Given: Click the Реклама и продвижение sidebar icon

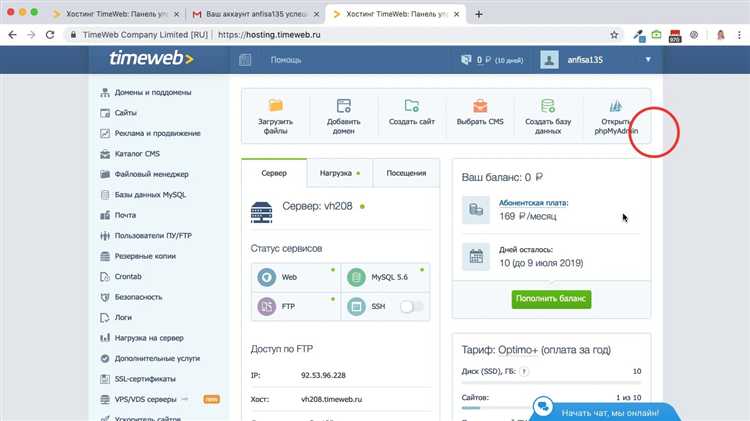Looking at the screenshot, I should coord(105,133).
